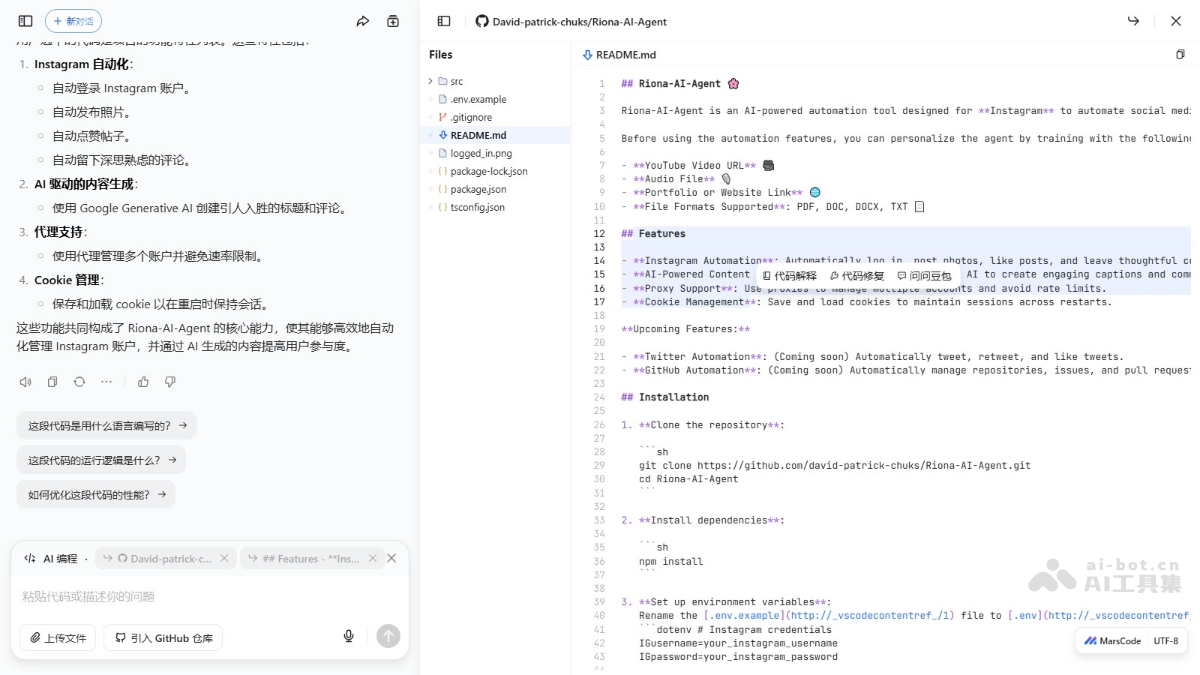Screen dimensions: 1200x675
Task: Thumbs down the AI response
Action: (x=170, y=382)
